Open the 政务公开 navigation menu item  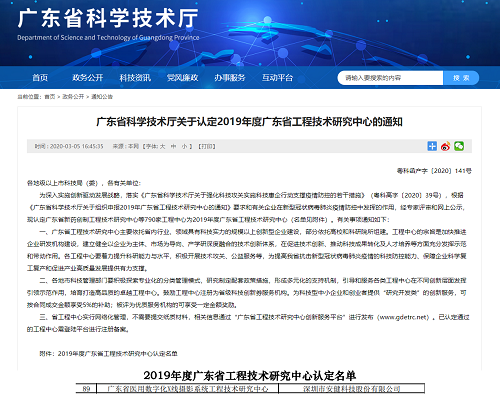point(88,78)
